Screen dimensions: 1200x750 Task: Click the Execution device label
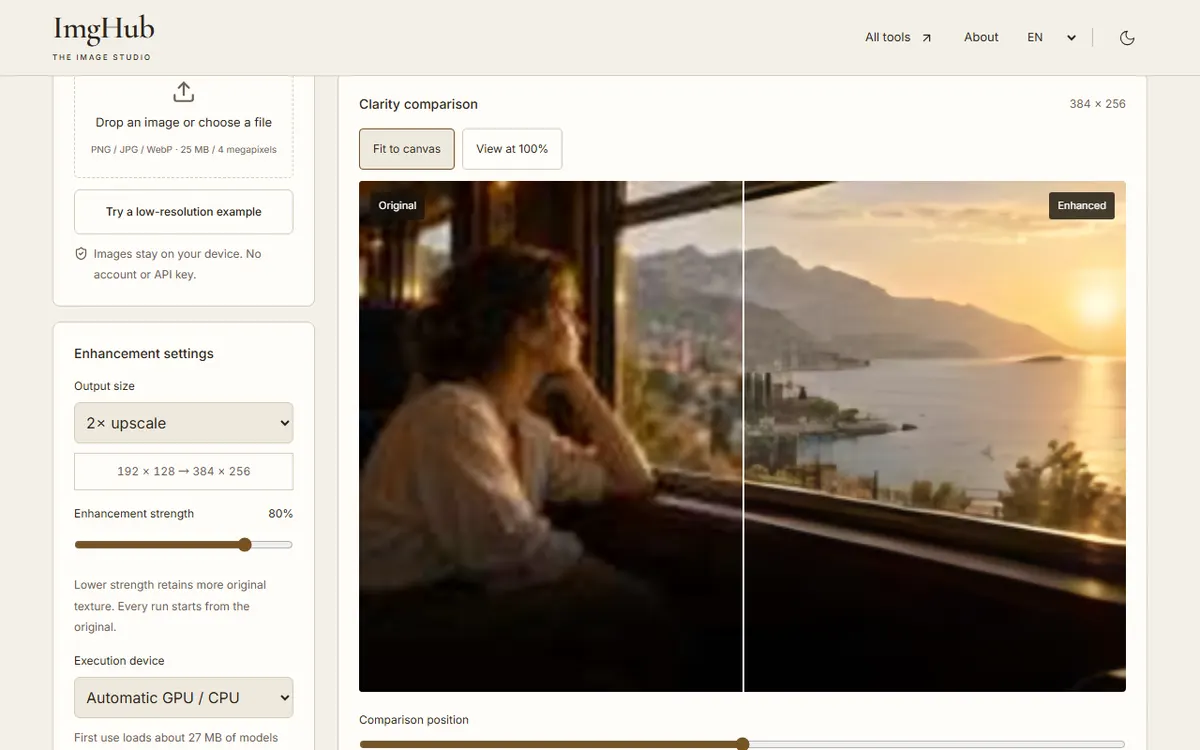coord(119,661)
